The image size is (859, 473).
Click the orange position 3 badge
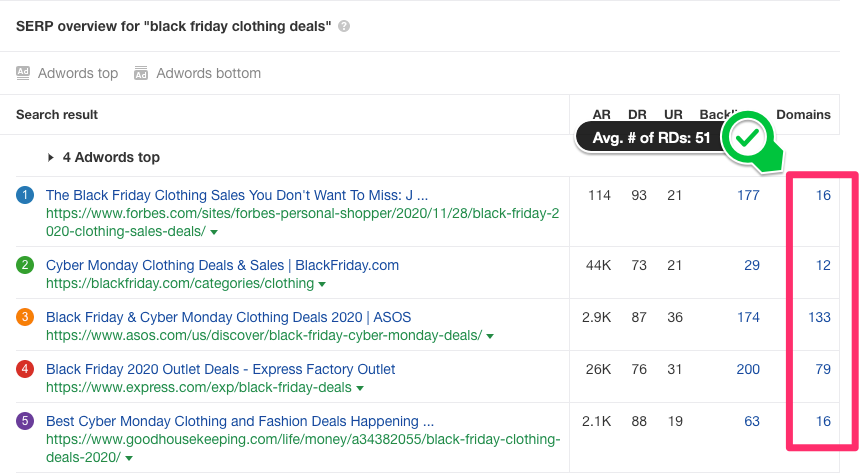(x=25, y=317)
